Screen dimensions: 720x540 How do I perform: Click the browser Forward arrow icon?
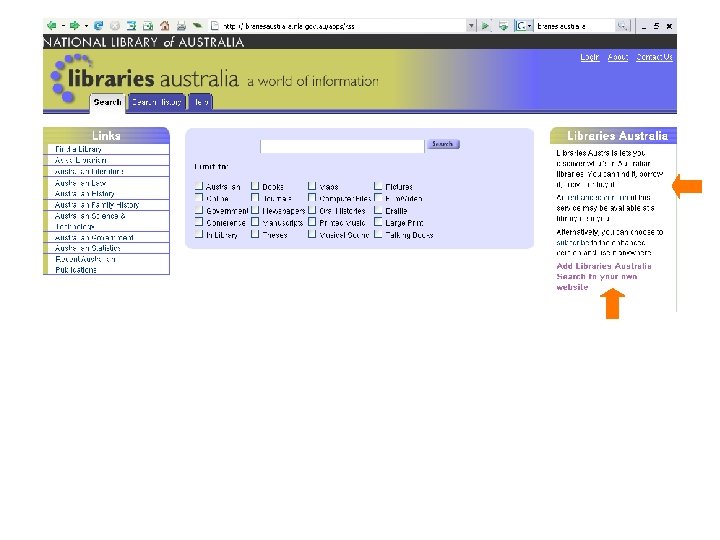click(x=74, y=26)
